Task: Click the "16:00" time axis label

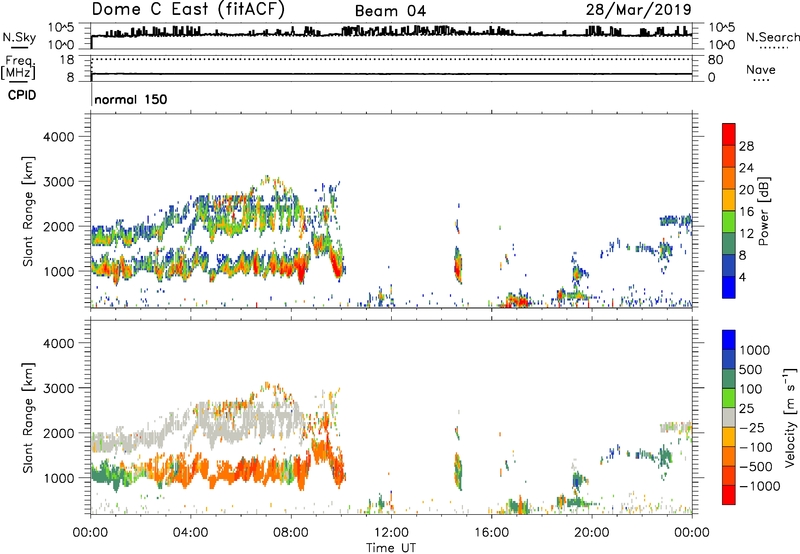Action: coord(491,533)
